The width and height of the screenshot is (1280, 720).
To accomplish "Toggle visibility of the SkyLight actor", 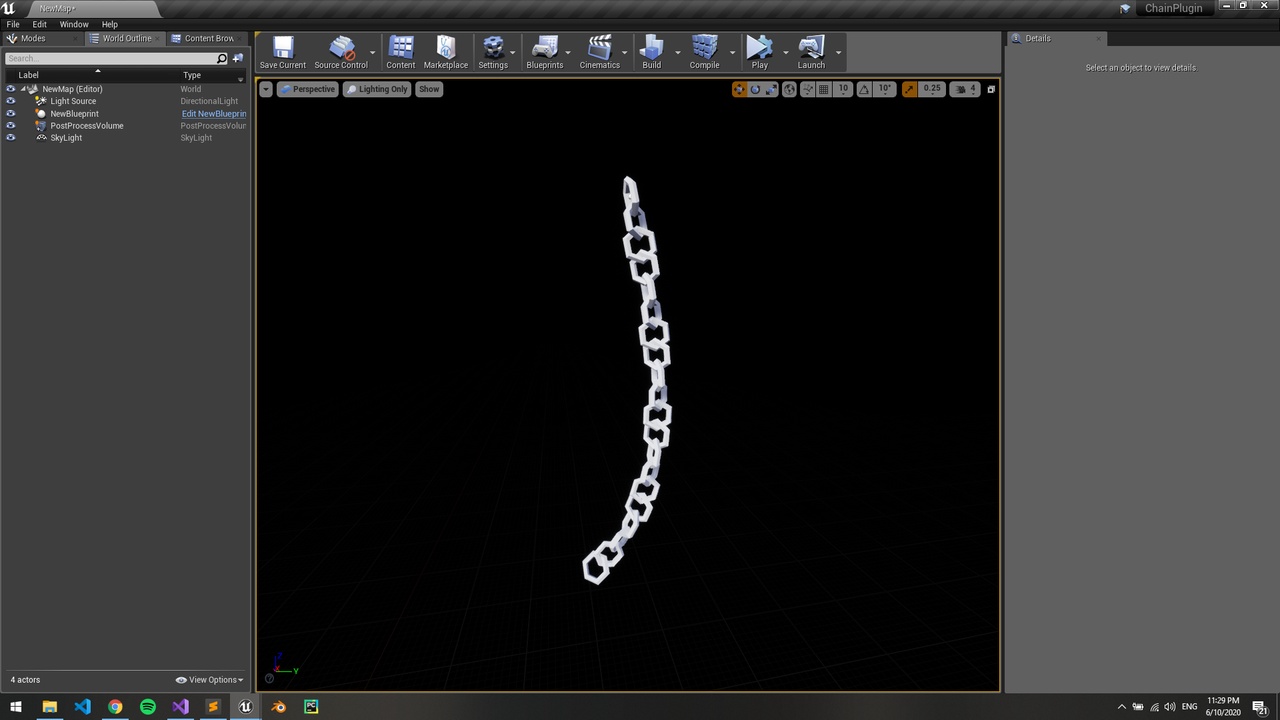I will pos(10,137).
